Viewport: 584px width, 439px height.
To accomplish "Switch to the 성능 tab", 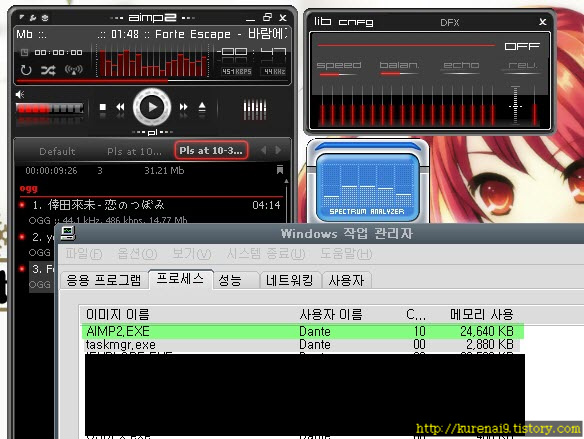I will point(236,280).
